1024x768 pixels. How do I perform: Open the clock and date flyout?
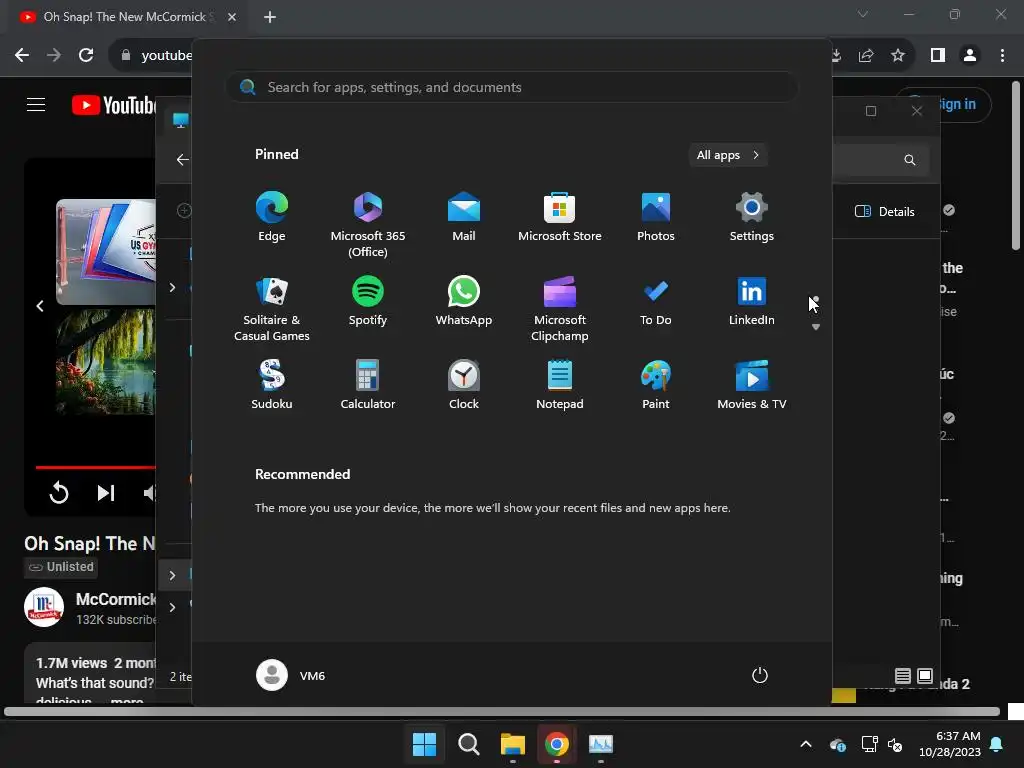click(950, 744)
